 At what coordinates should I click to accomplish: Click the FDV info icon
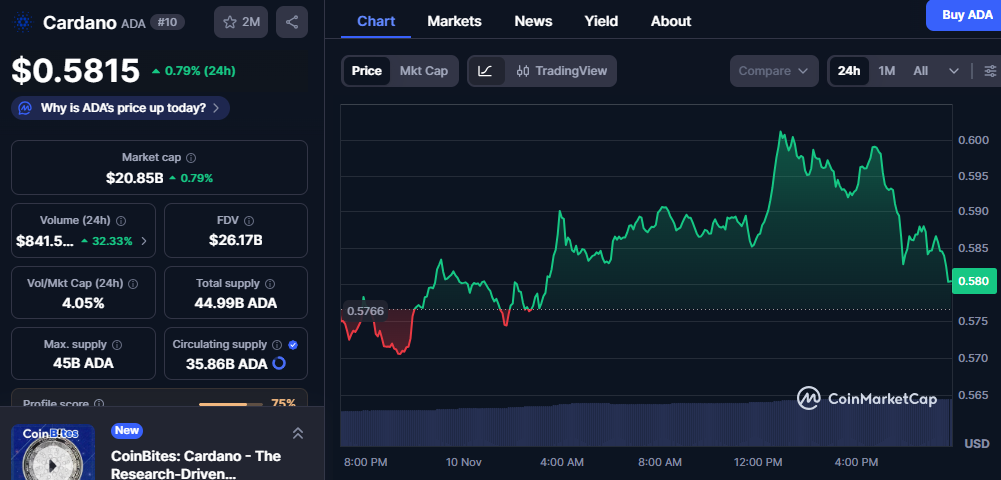tap(249, 221)
